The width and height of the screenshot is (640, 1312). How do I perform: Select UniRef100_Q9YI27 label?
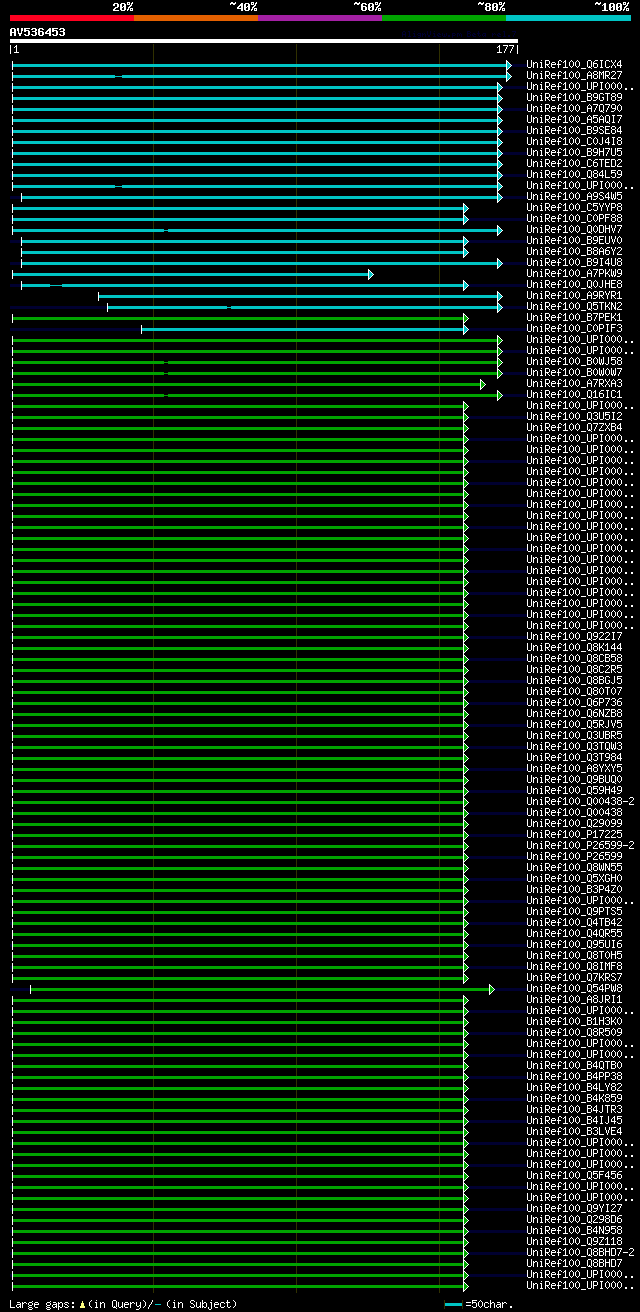pyautogui.click(x=574, y=1208)
